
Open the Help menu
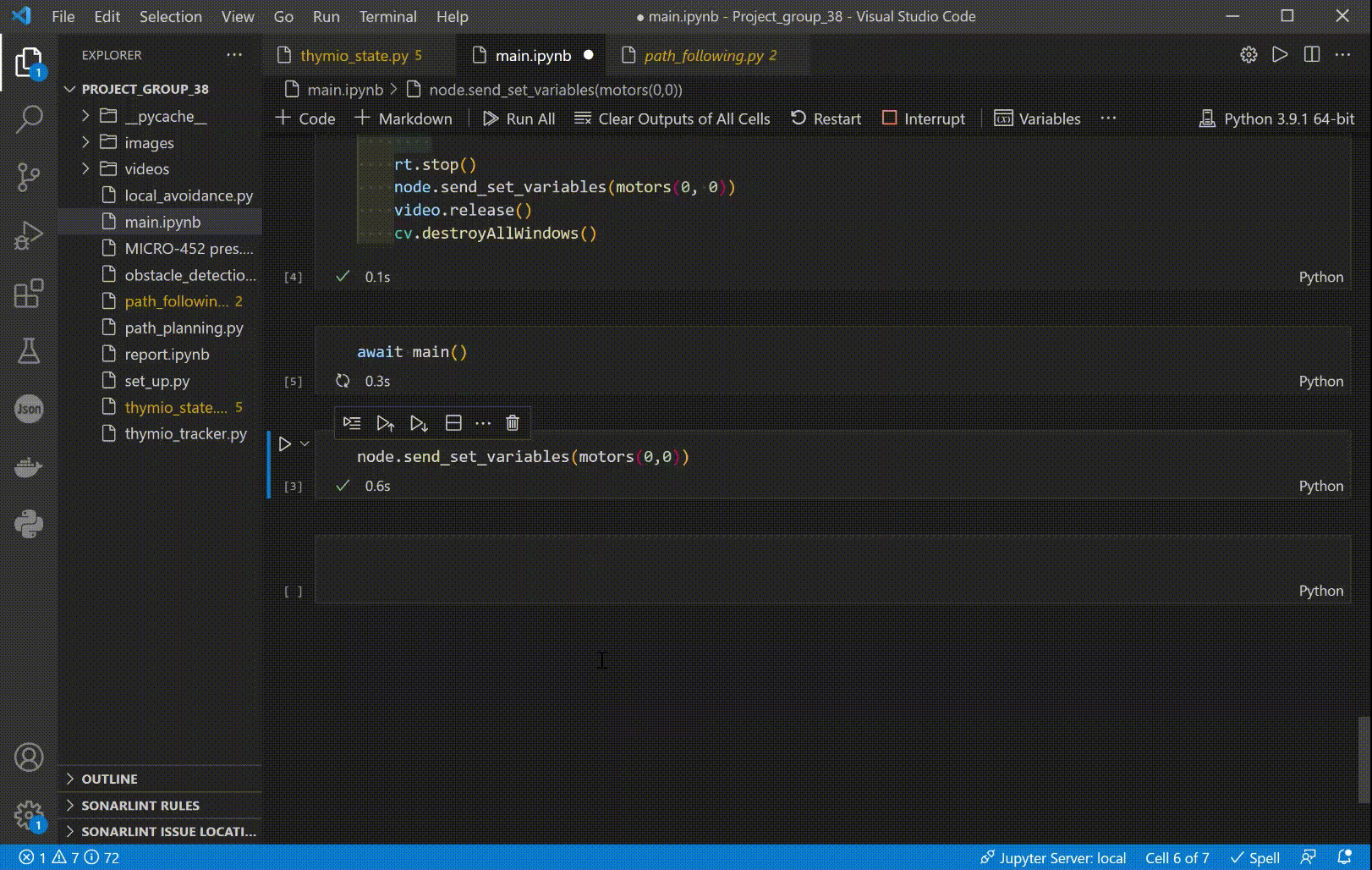tap(452, 16)
